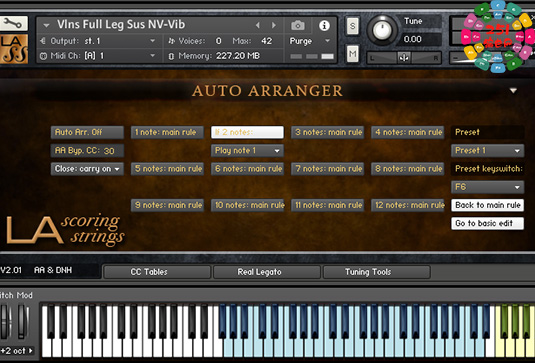The width and height of the screenshot is (535, 363).
Task: Select the 1 note: main rule button
Action: tap(167, 132)
